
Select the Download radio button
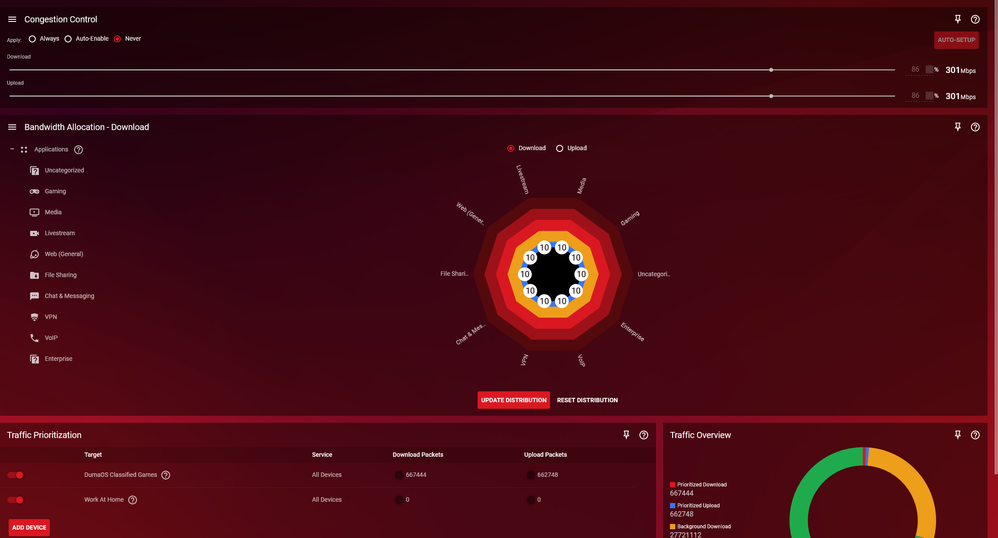pyautogui.click(x=510, y=148)
